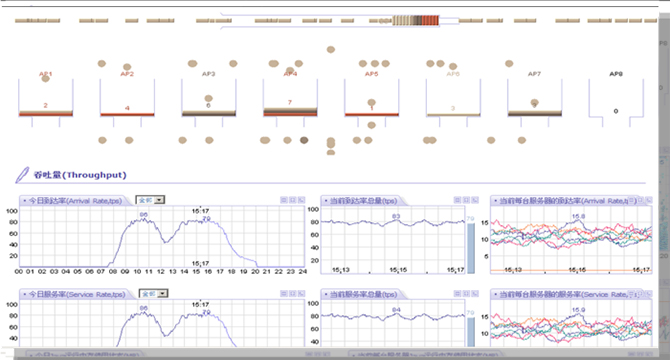670x360 pixels.
Task: Click the 15:17 time marker on Arrival Rate chart
Action: (x=200, y=211)
